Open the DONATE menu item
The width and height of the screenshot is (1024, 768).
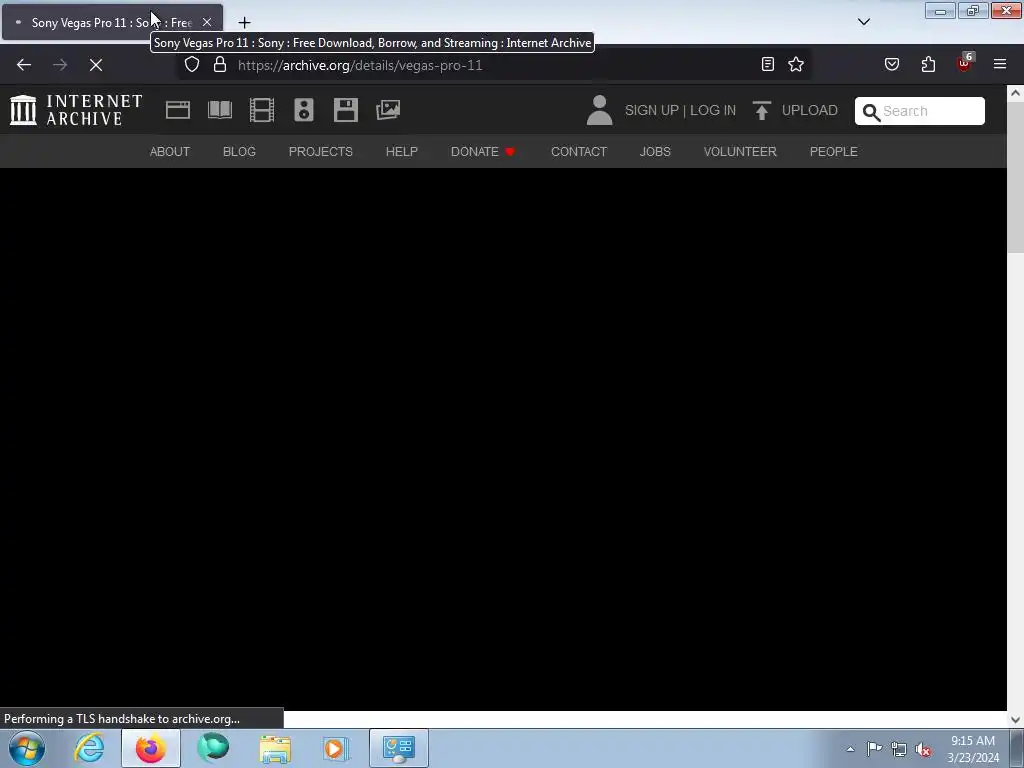(483, 152)
